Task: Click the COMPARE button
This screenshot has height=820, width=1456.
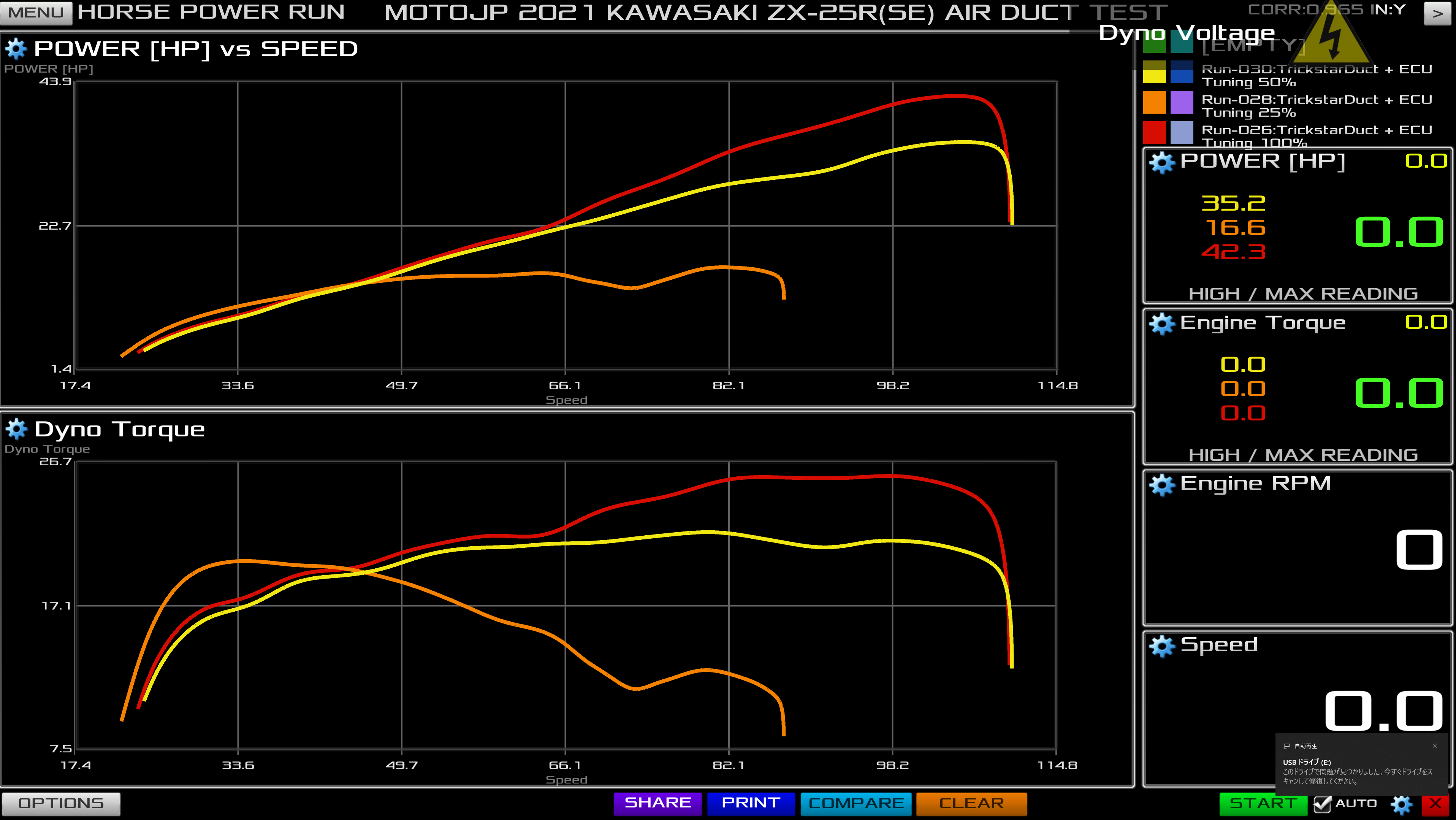Action: click(856, 804)
